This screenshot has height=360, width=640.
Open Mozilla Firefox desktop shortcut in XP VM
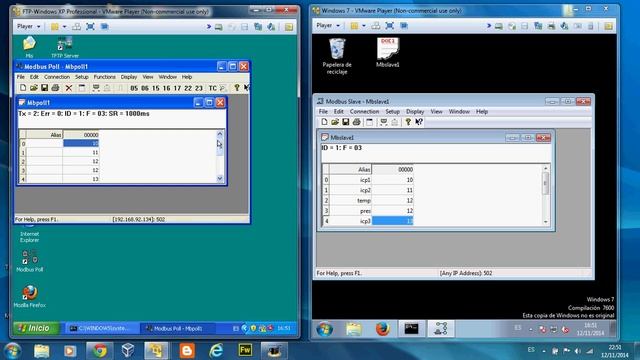click(x=29, y=296)
